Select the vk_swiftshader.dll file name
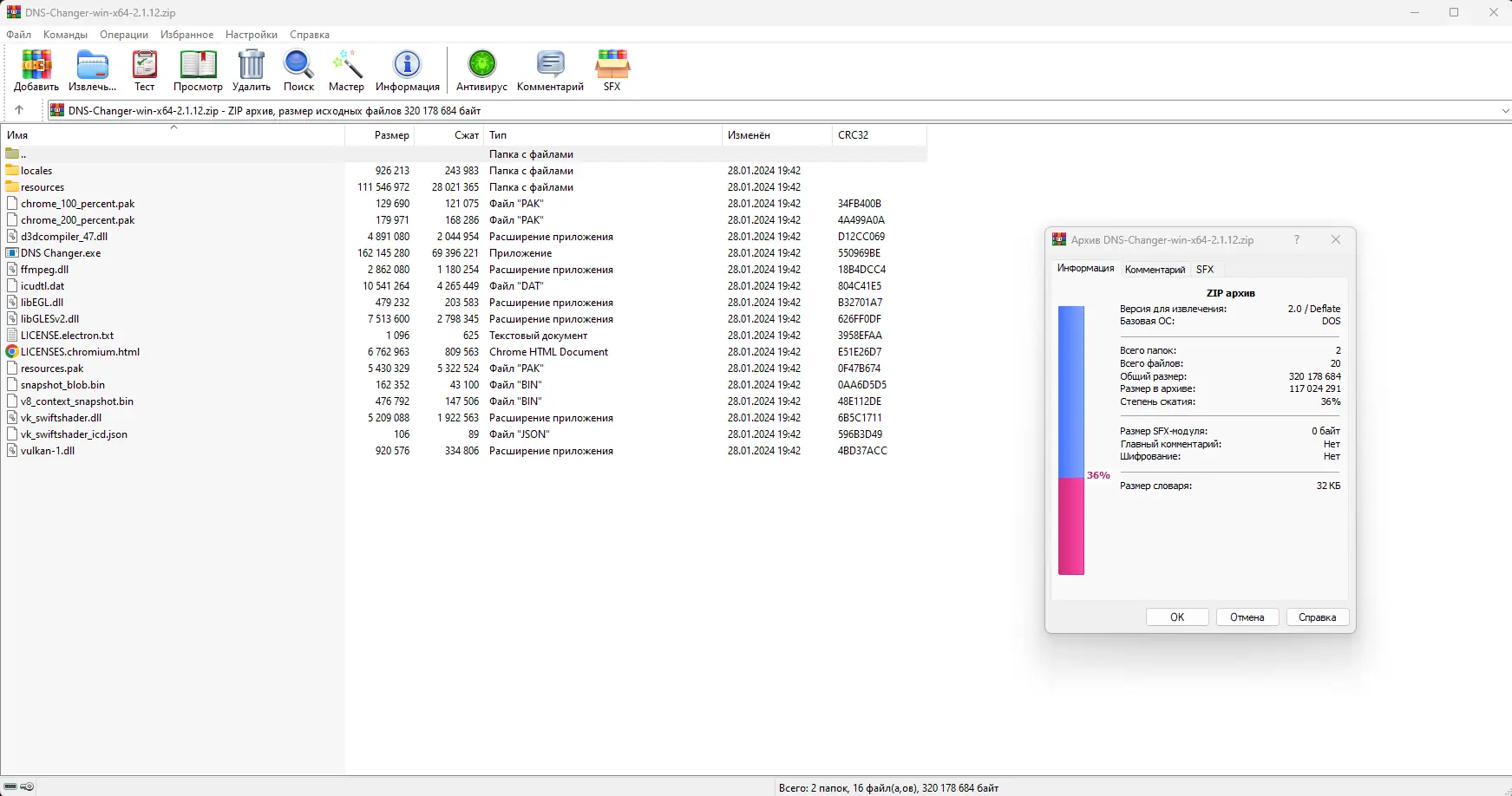Image resolution: width=1512 pixels, height=796 pixels. pyautogui.click(x=61, y=417)
